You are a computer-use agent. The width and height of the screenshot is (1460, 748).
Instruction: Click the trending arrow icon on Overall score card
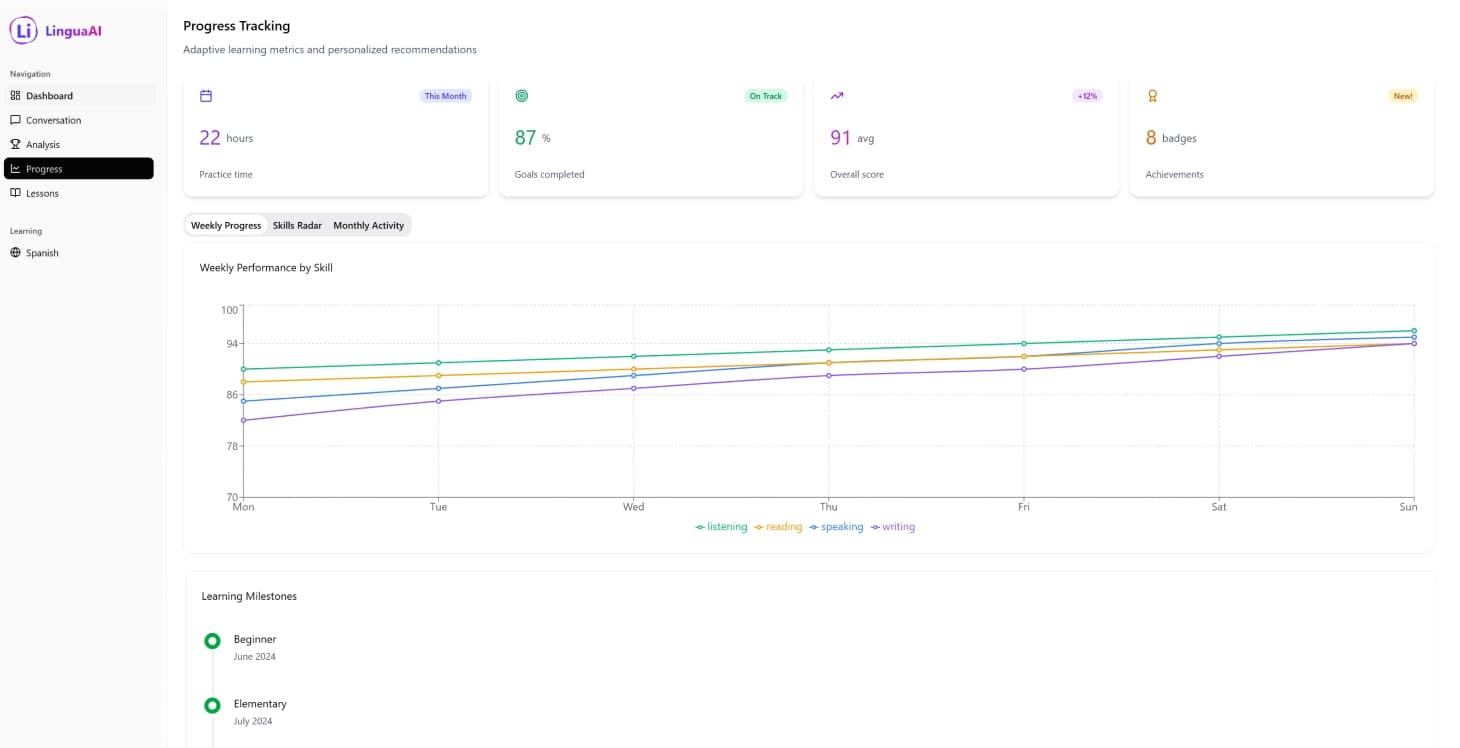click(837, 96)
